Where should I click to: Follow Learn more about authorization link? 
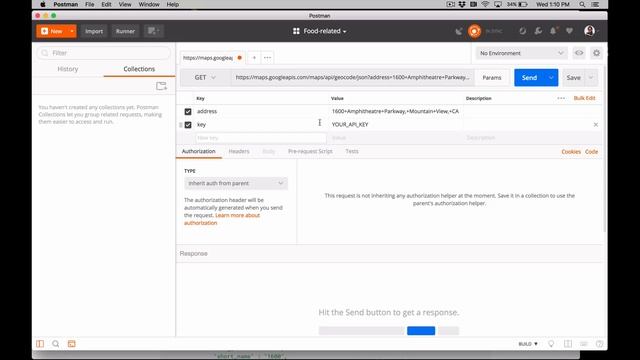coord(222,219)
